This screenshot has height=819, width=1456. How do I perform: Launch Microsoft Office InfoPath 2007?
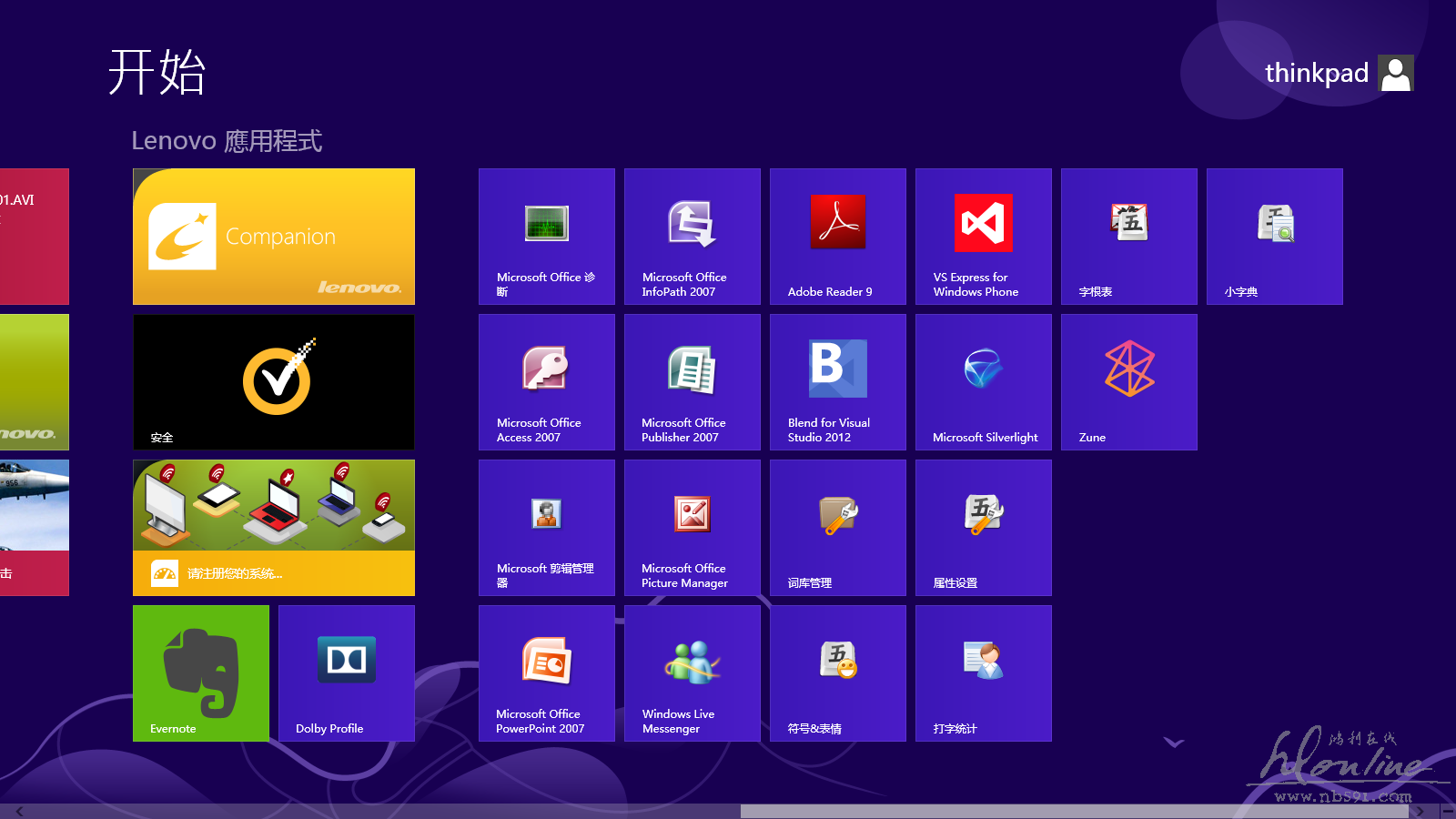click(692, 237)
